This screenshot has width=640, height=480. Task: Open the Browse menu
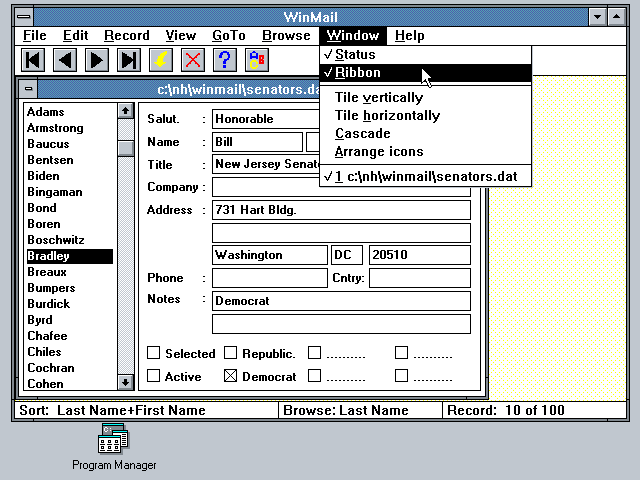(x=286, y=36)
